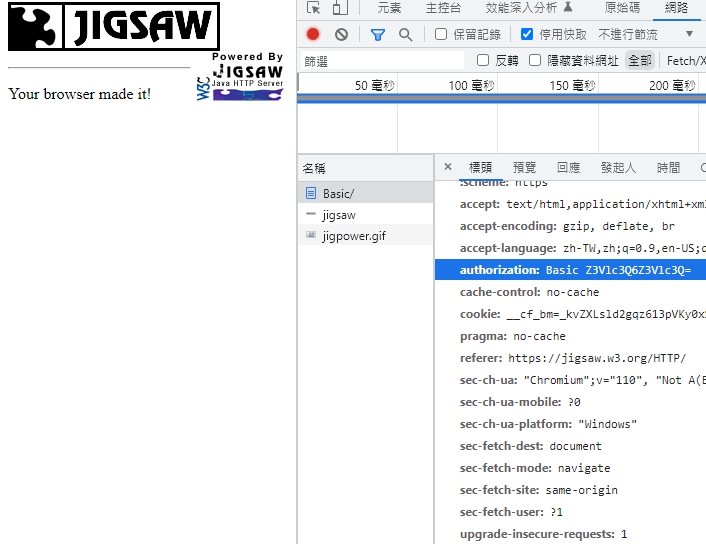Toggle the device toolbar icon
This screenshot has height=544, width=706.
[x=340, y=8]
